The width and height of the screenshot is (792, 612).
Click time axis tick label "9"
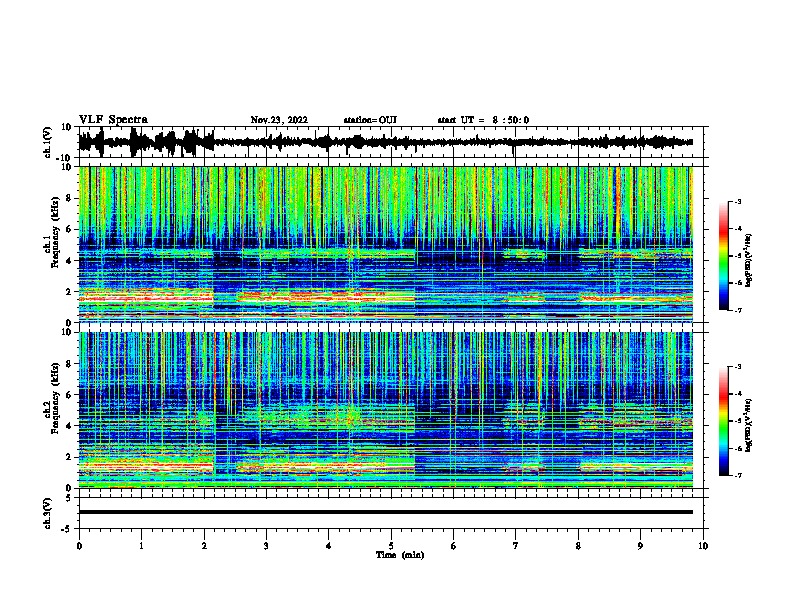[640, 546]
